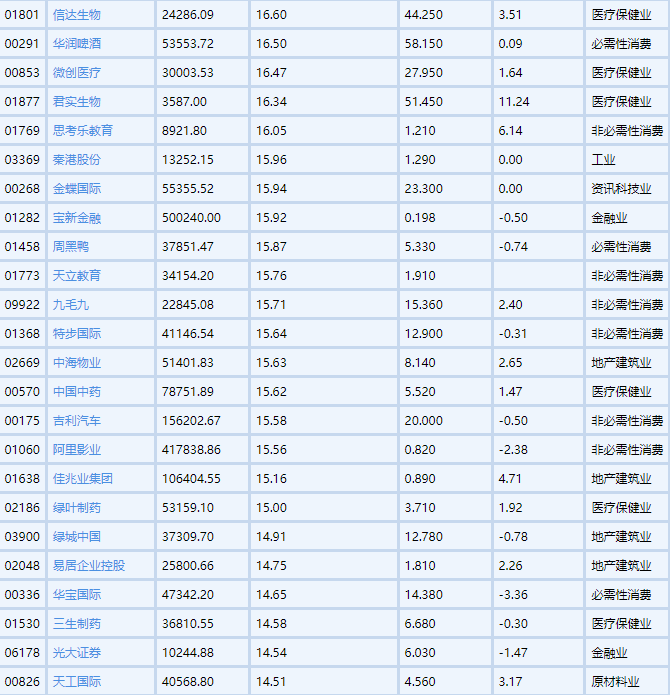
Task: Open the 金蝶国际 stock link
Action: [x=77, y=189]
